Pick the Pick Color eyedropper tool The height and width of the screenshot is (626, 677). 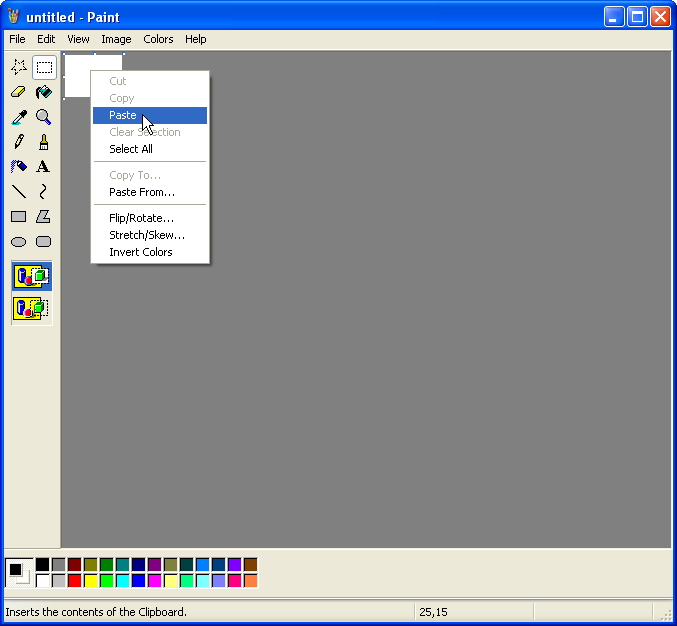point(18,117)
